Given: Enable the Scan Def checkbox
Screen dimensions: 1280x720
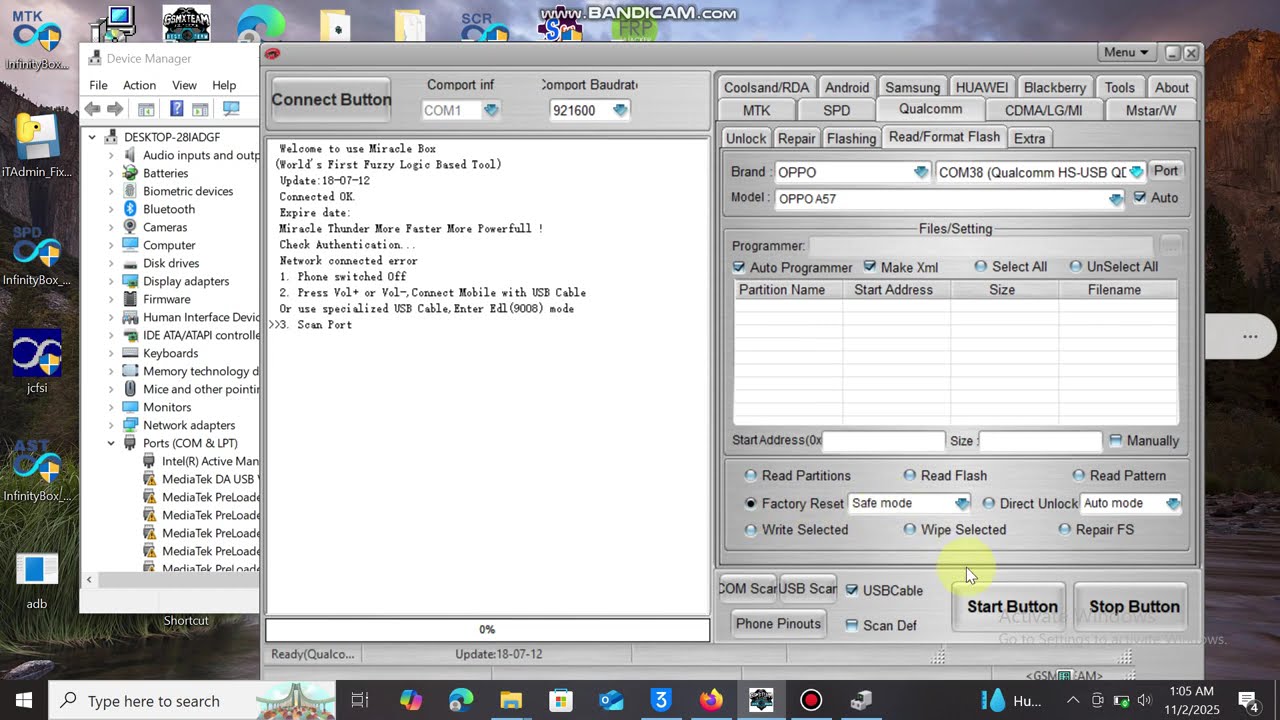Looking at the screenshot, I should point(852,625).
